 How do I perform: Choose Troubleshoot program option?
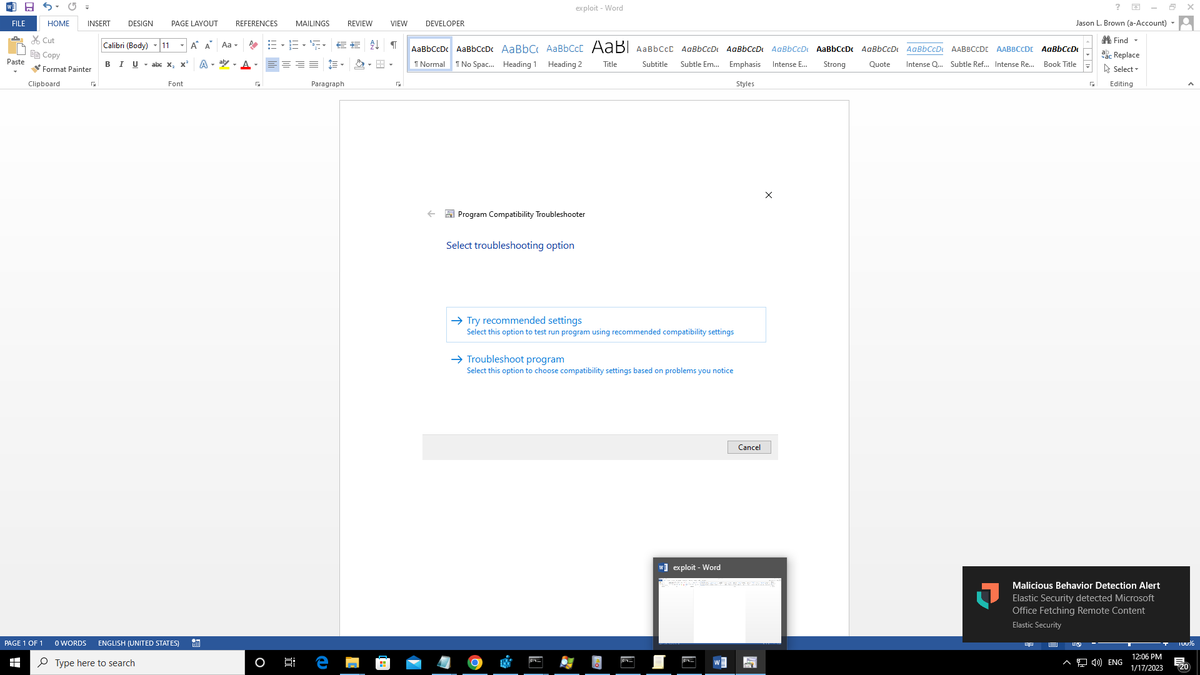pyautogui.click(x=606, y=364)
